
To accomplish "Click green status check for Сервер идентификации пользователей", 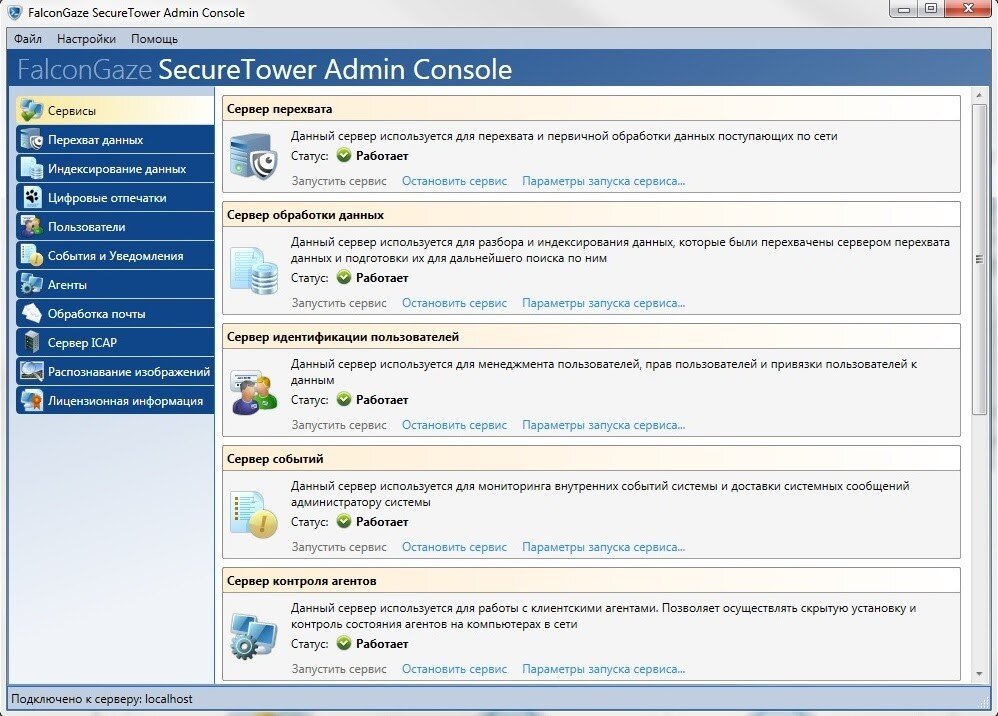I will coord(344,400).
